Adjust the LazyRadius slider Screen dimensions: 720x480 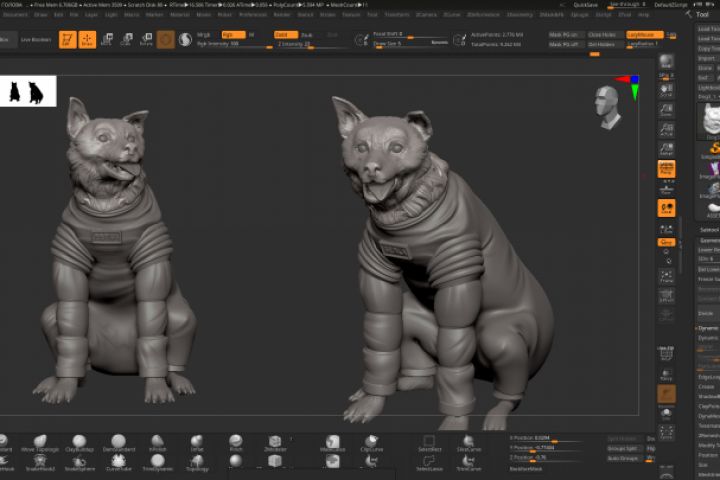point(645,45)
